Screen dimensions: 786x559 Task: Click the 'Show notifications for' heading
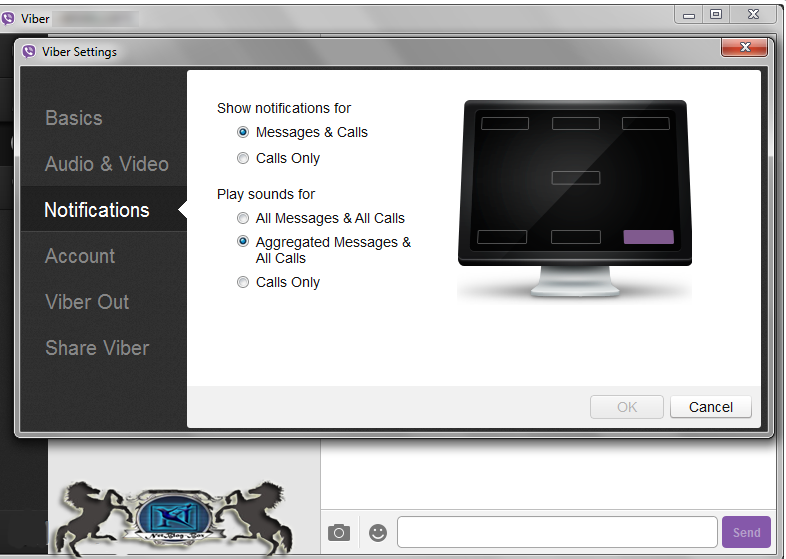point(284,108)
